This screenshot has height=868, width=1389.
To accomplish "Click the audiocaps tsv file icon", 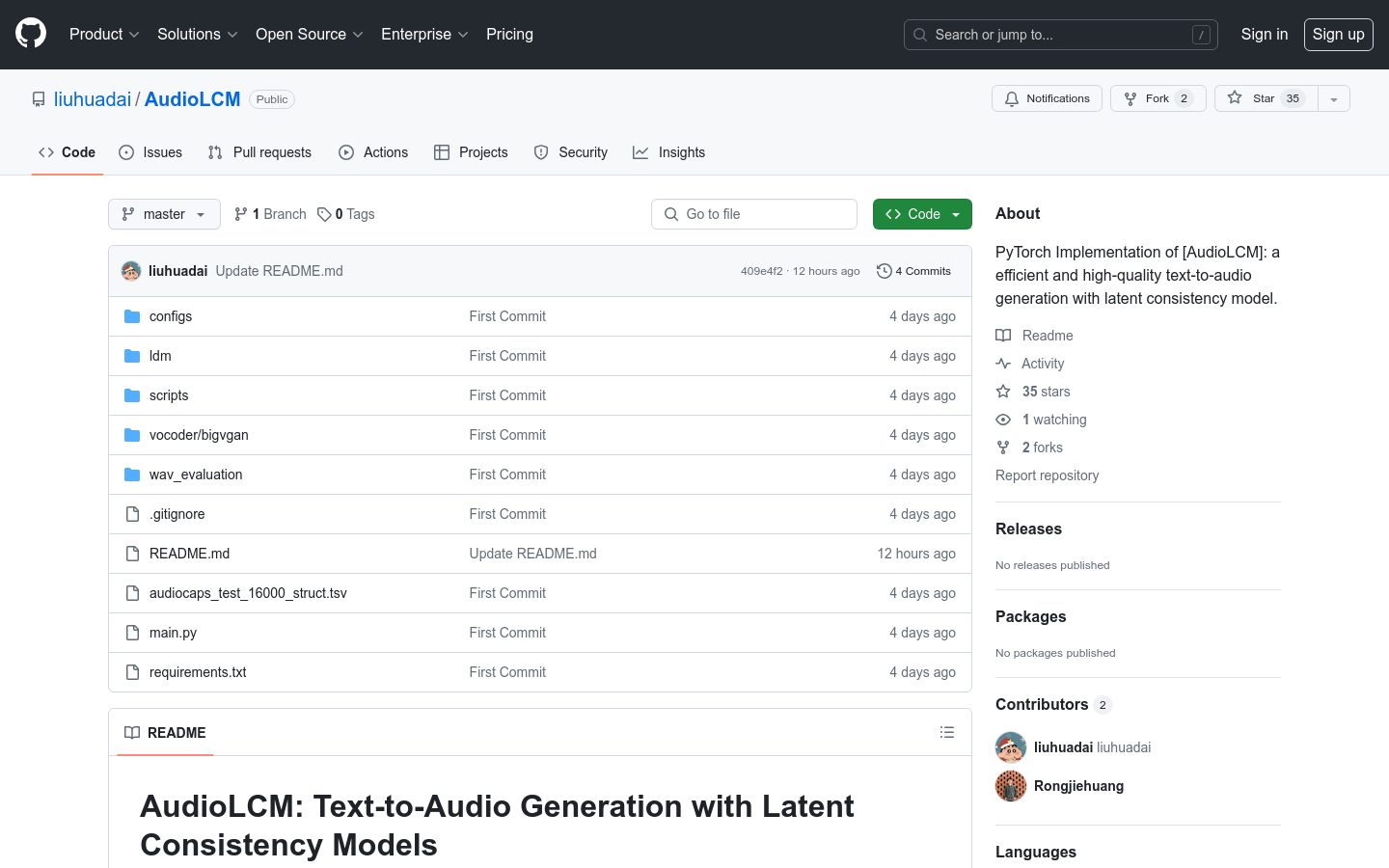I will coord(132,593).
